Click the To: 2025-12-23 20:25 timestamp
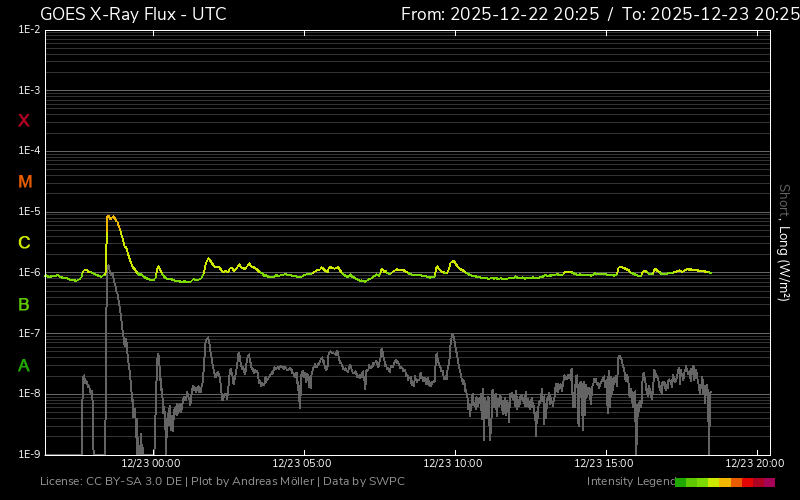Viewport: 800px width, 500px height. (711, 14)
